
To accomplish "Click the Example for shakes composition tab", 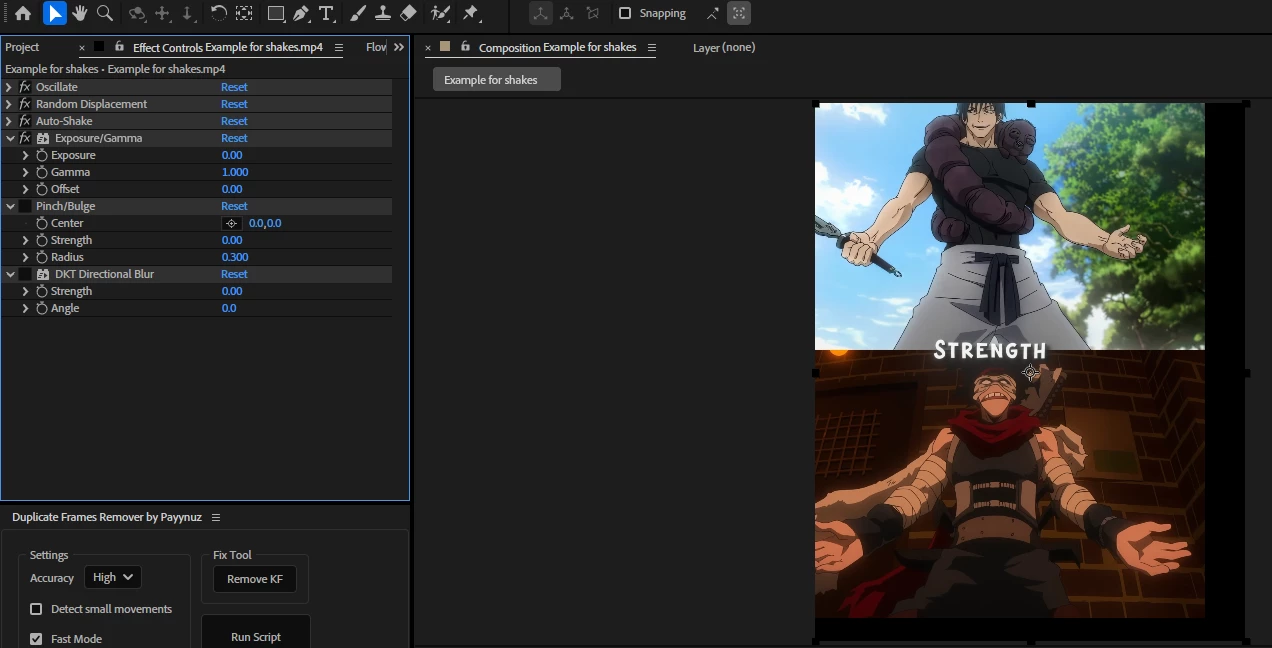I will coord(496,80).
